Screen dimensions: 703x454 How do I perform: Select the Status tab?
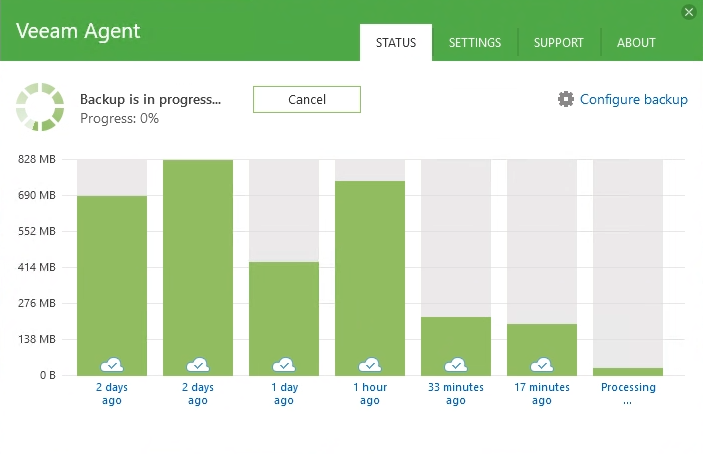pos(396,43)
